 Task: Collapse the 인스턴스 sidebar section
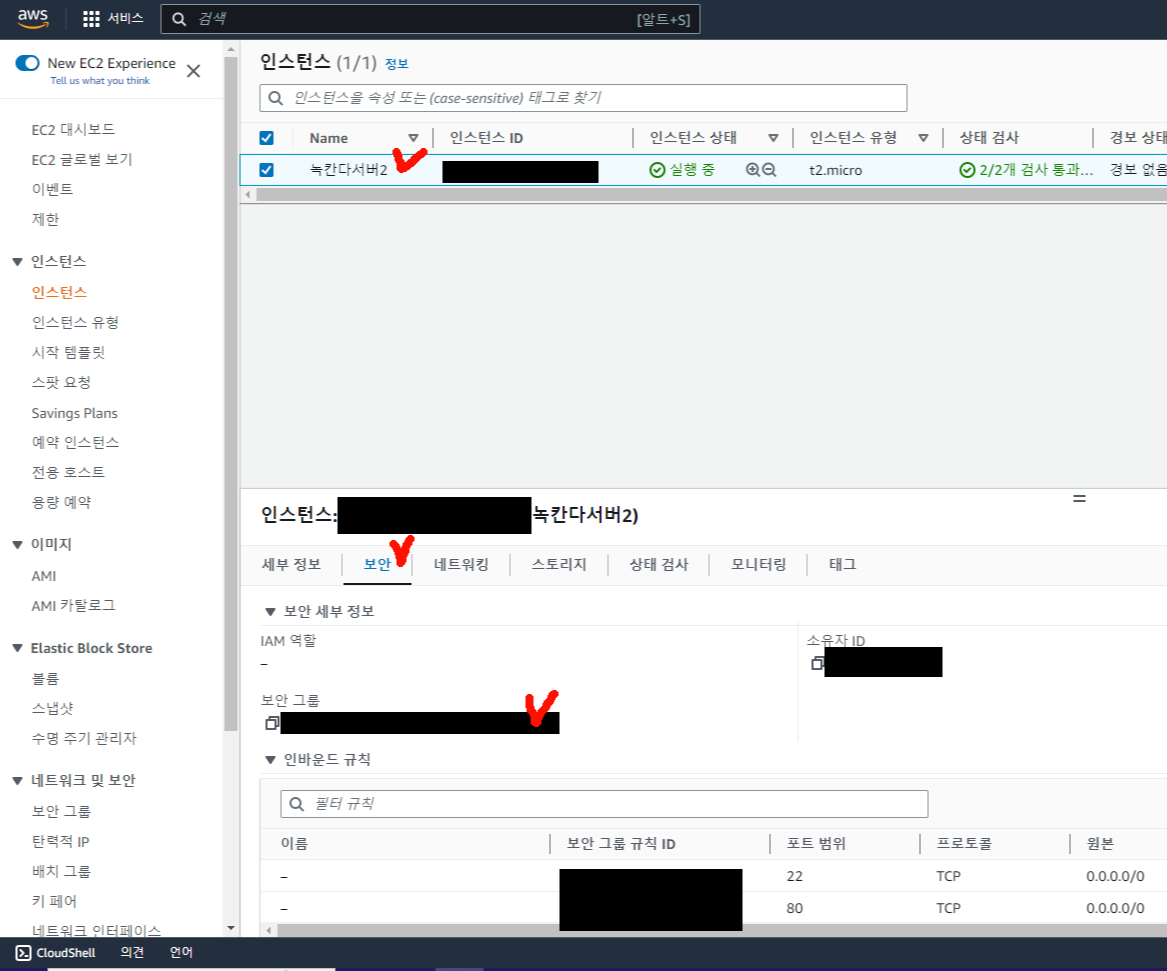(x=18, y=262)
